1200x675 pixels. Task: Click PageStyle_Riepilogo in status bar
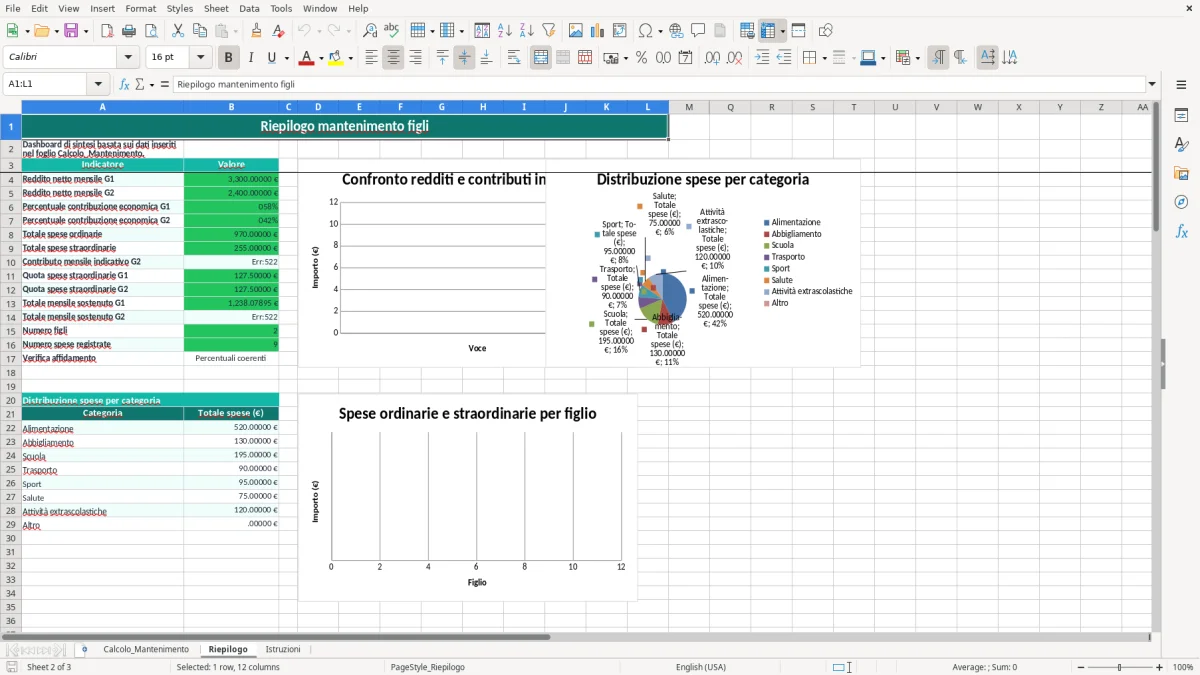[427, 667]
